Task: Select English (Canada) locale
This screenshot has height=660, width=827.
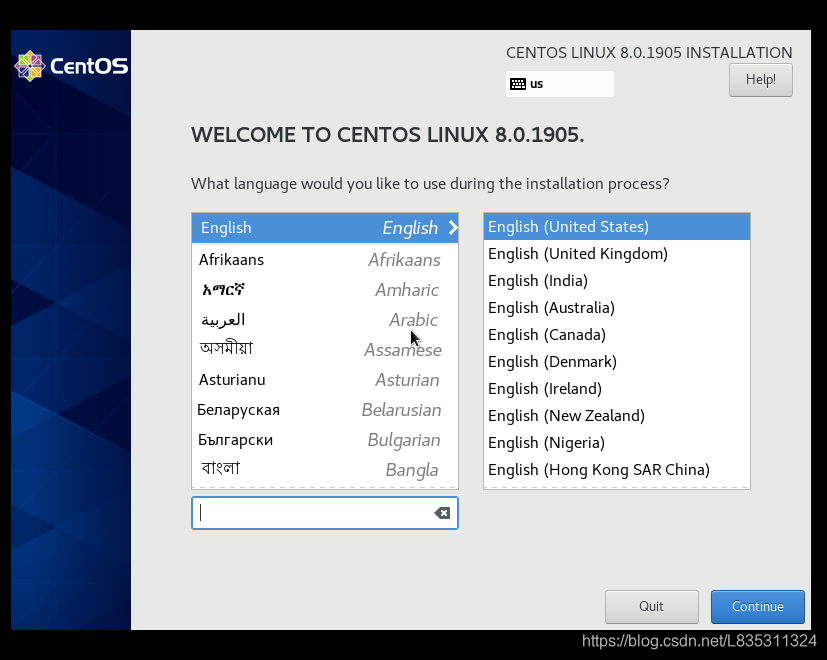Action: pos(617,334)
